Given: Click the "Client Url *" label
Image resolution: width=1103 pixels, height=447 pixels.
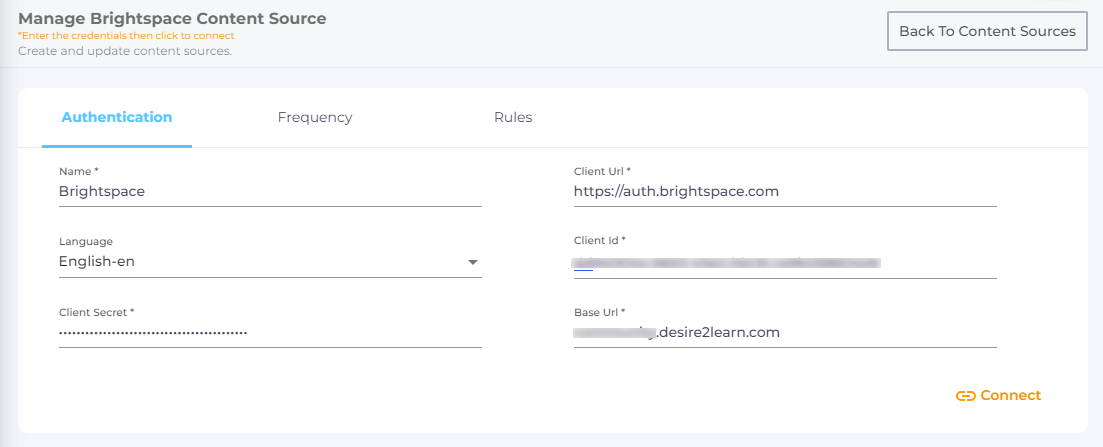Looking at the screenshot, I should tap(602, 171).
